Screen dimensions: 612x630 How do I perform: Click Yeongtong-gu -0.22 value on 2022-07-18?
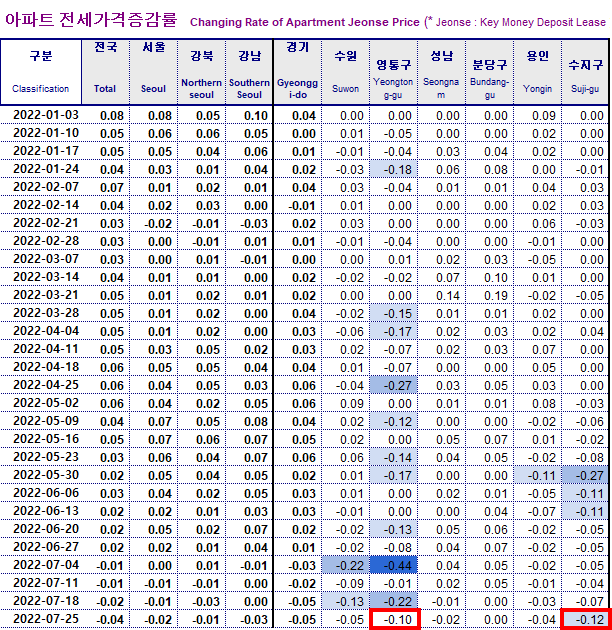pyautogui.click(x=393, y=601)
